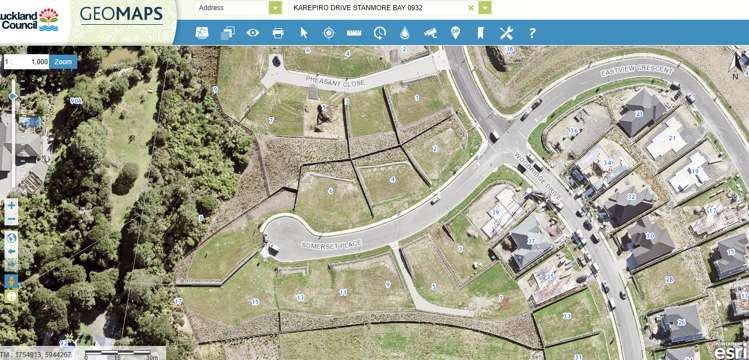Open the help question mark

tap(532, 32)
